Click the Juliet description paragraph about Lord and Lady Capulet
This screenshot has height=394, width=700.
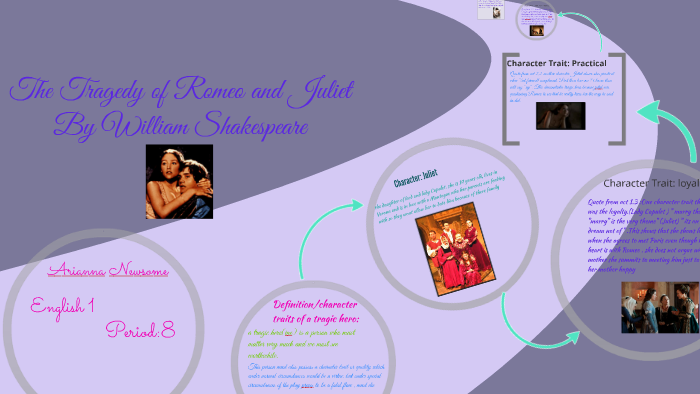click(440, 197)
